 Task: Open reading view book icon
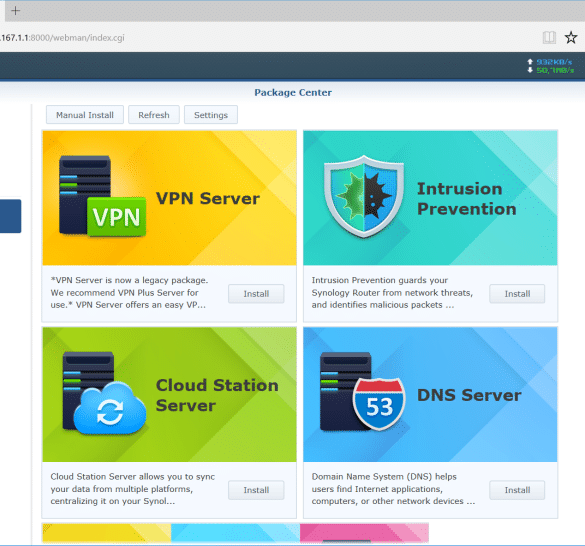click(x=549, y=37)
